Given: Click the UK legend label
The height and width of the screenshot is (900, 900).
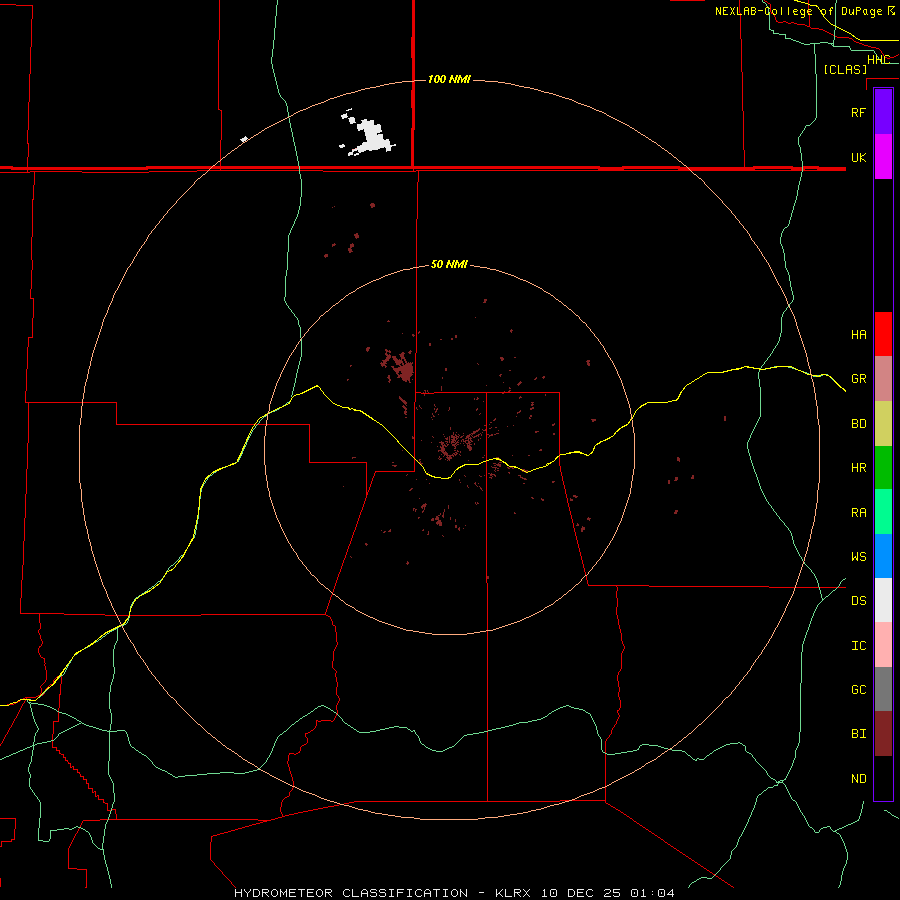Looking at the screenshot, I should coord(858,157).
